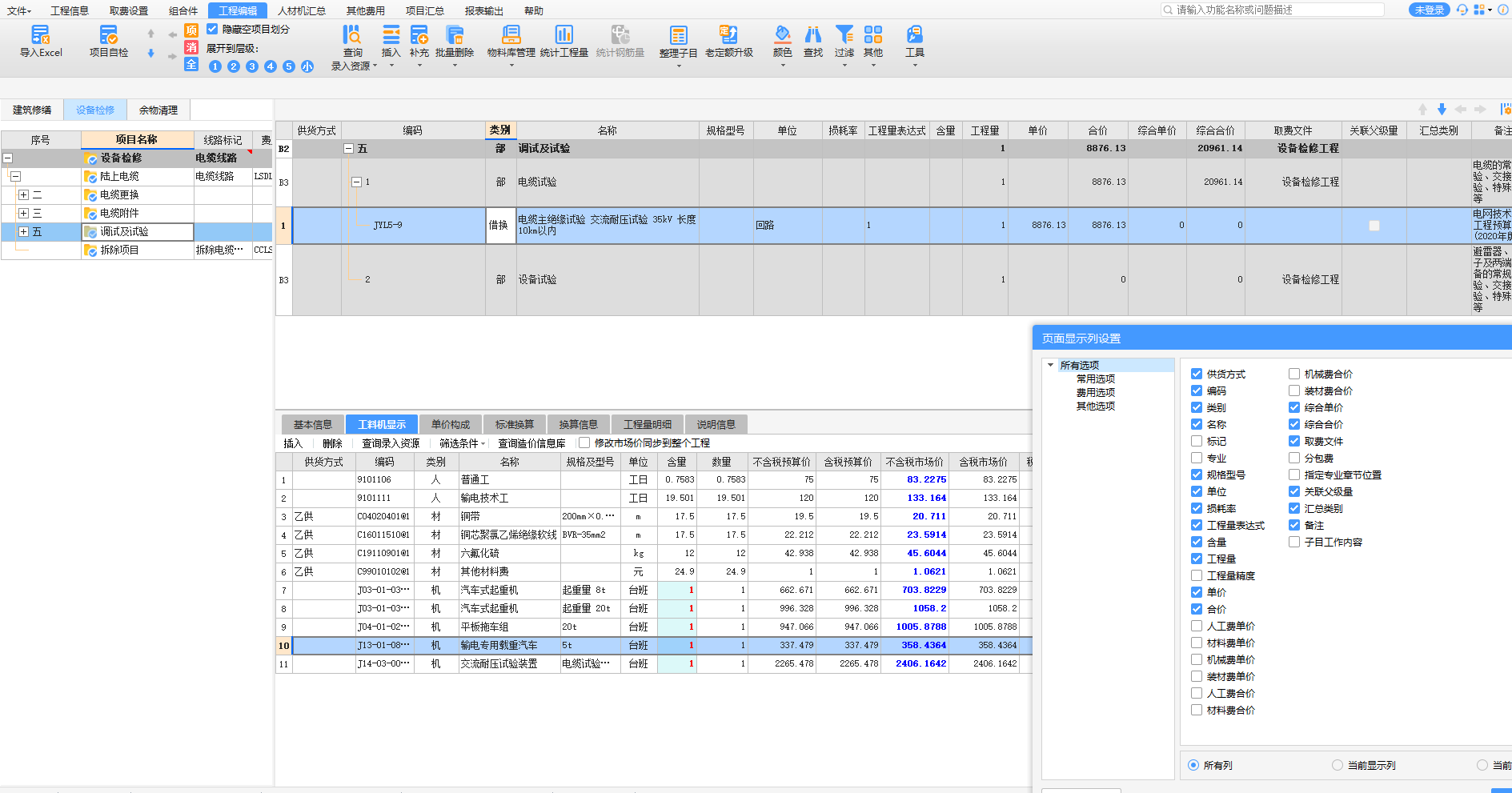The image size is (1512, 793).
Task: Open the 文件 menu dropdown
Action: (18, 10)
